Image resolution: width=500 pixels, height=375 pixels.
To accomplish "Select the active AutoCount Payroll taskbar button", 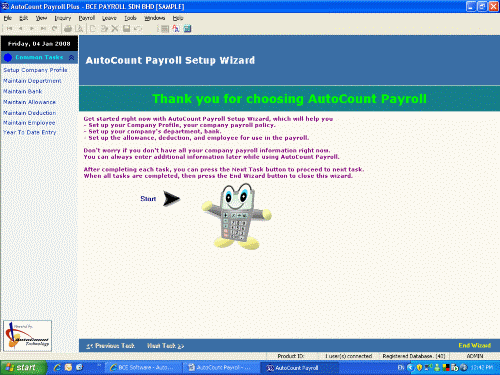I will point(299,368).
